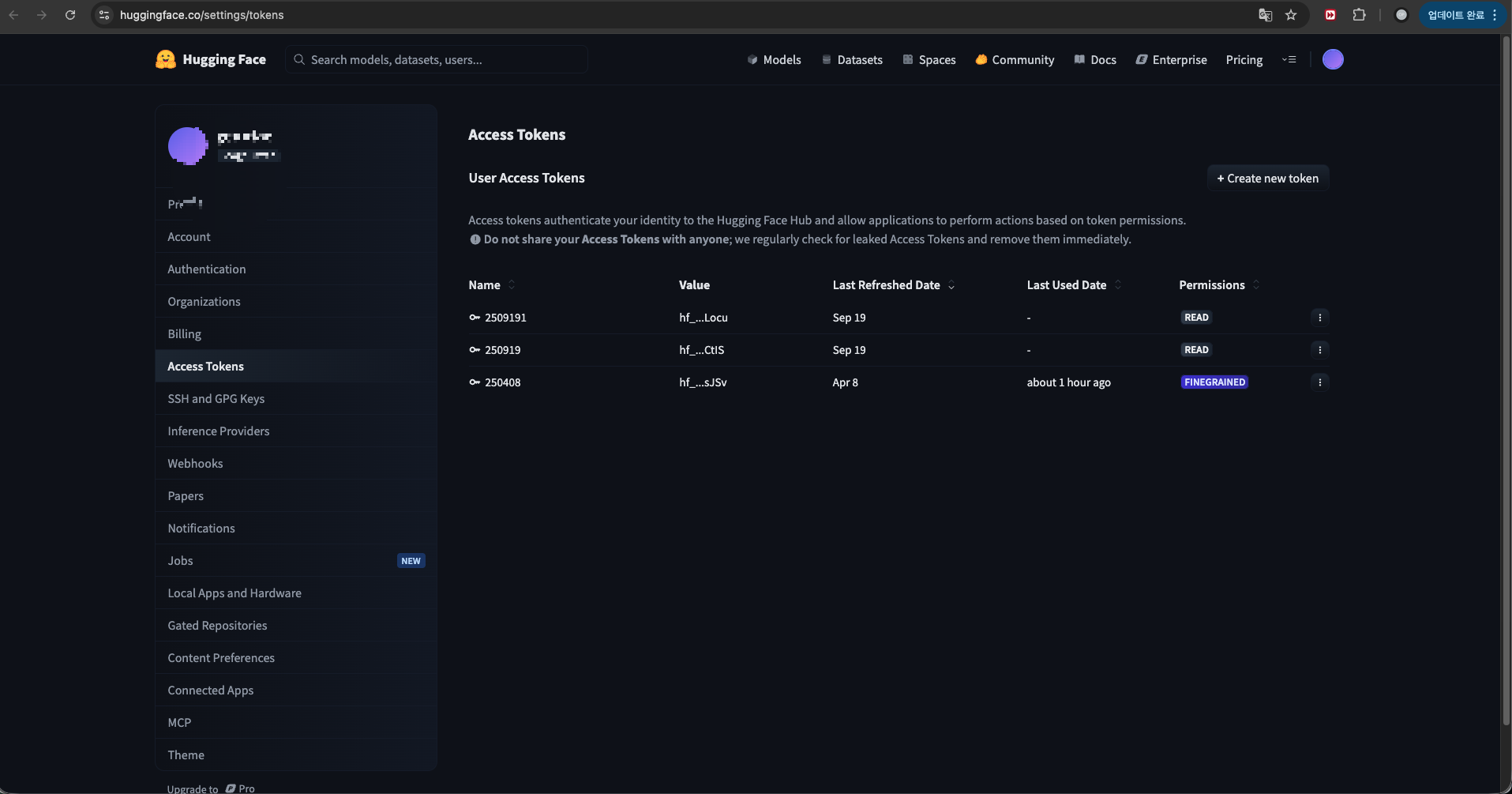
Task: Select the token name 2509191
Action: pos(505,318)
